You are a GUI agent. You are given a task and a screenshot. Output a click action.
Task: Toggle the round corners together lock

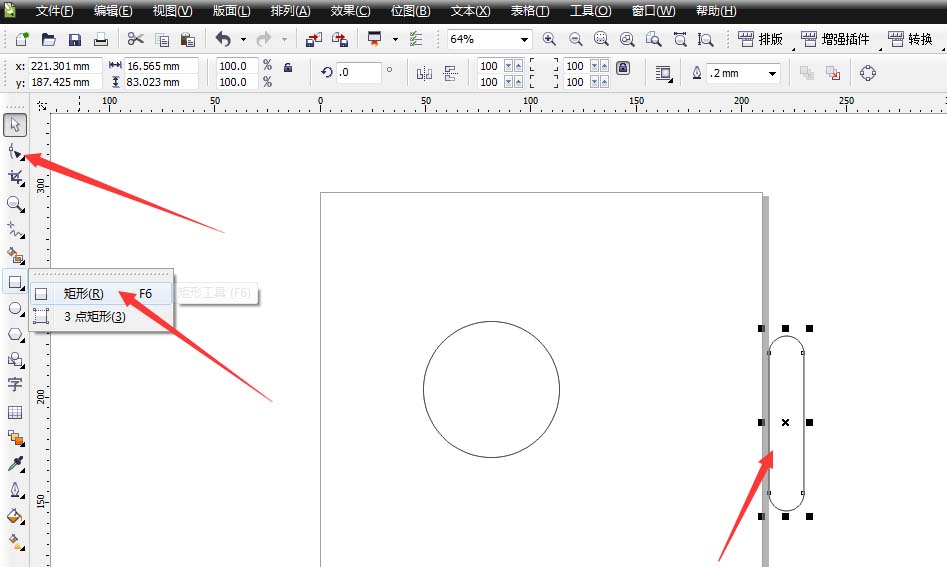pyautogui.click(x=623, y=68)
